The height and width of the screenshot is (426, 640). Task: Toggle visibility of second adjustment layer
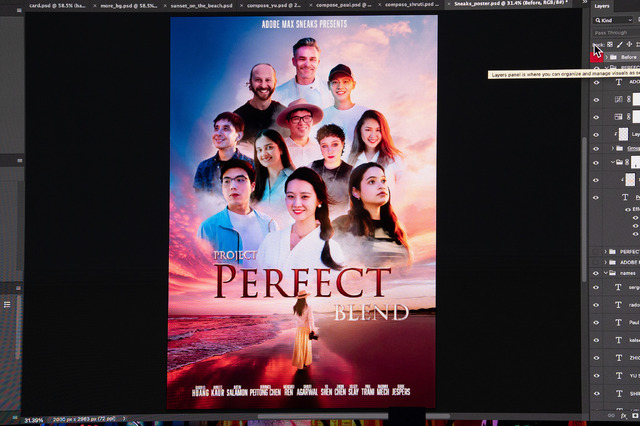[x=596, y=117]
